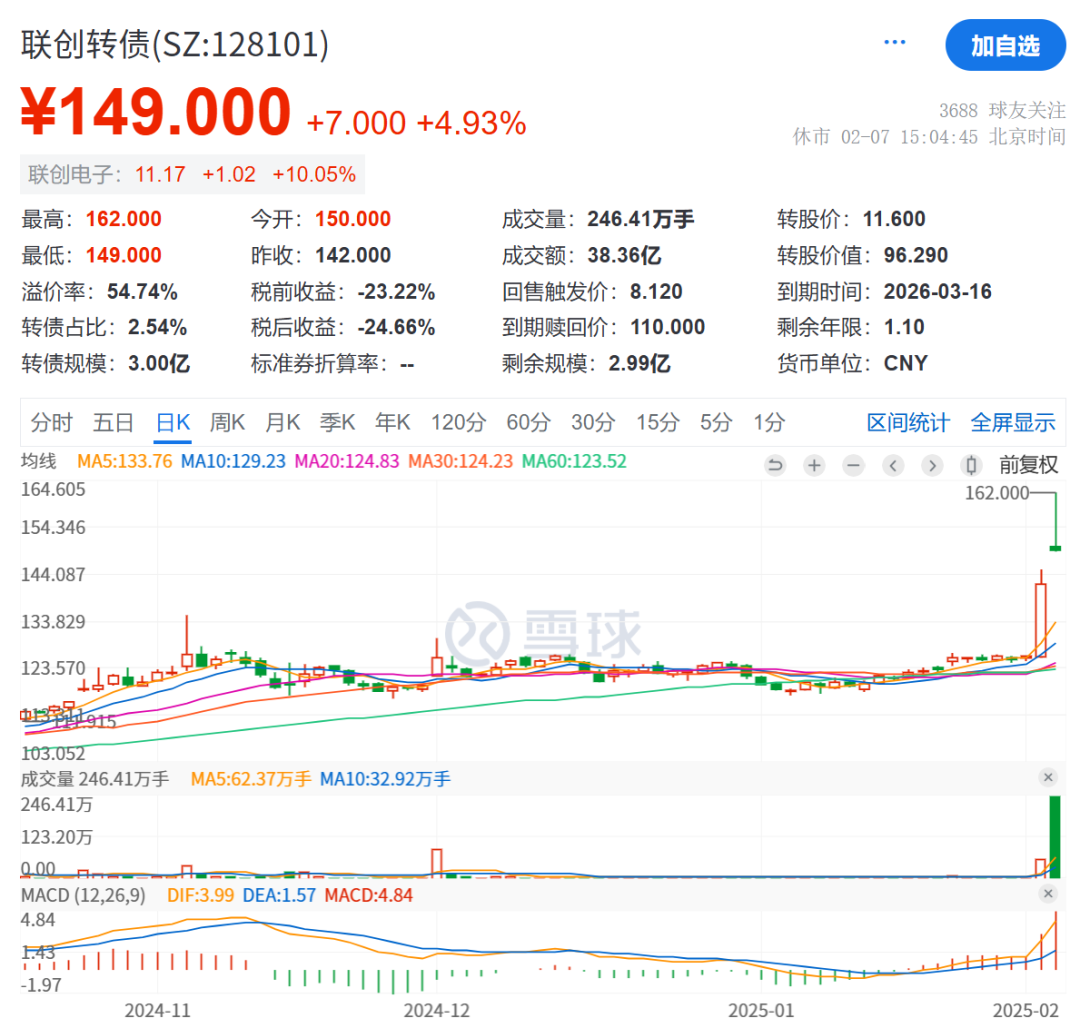Click the 加自选 button
This screenshot has height=1028, width=1080.
1005,45
